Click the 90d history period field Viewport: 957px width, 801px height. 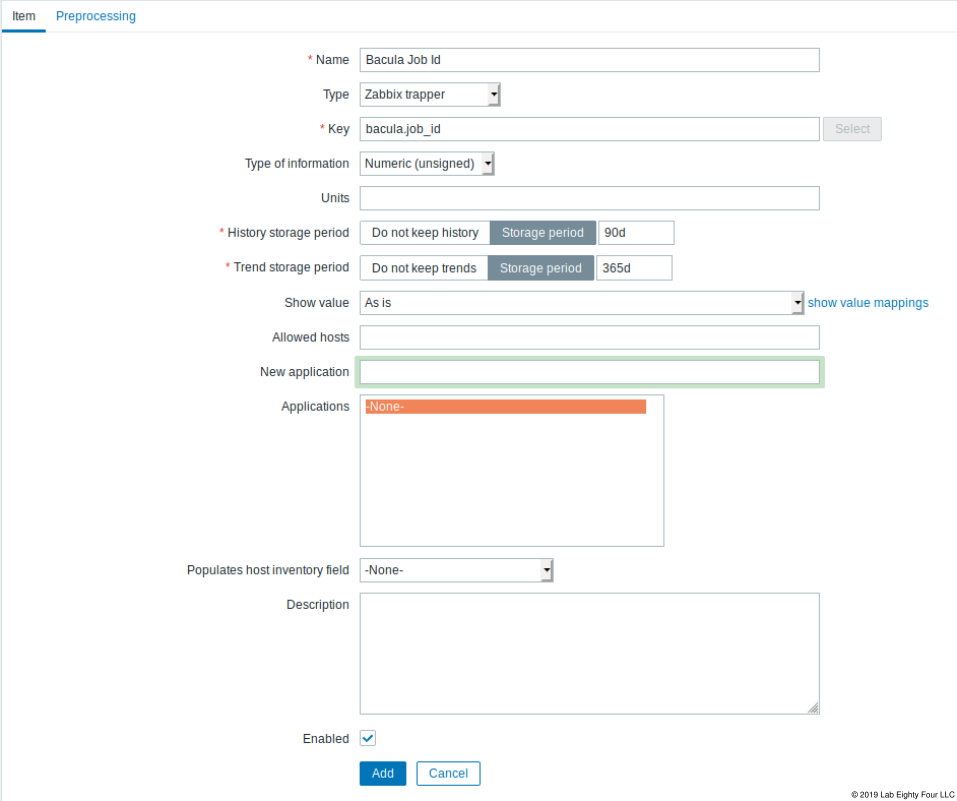tap(636, 233)
